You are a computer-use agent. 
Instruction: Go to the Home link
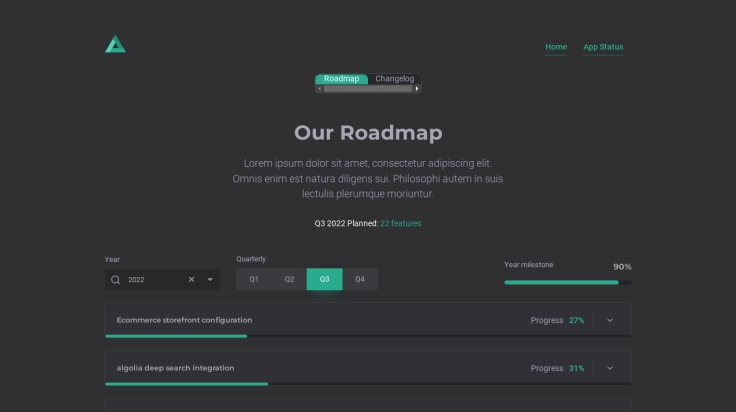coord(556,47)
